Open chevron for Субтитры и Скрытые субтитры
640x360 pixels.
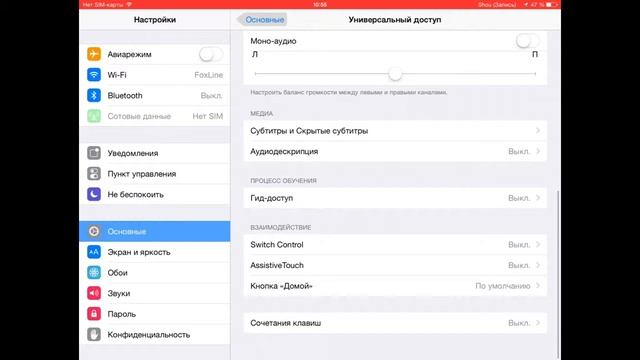[538, 131]
